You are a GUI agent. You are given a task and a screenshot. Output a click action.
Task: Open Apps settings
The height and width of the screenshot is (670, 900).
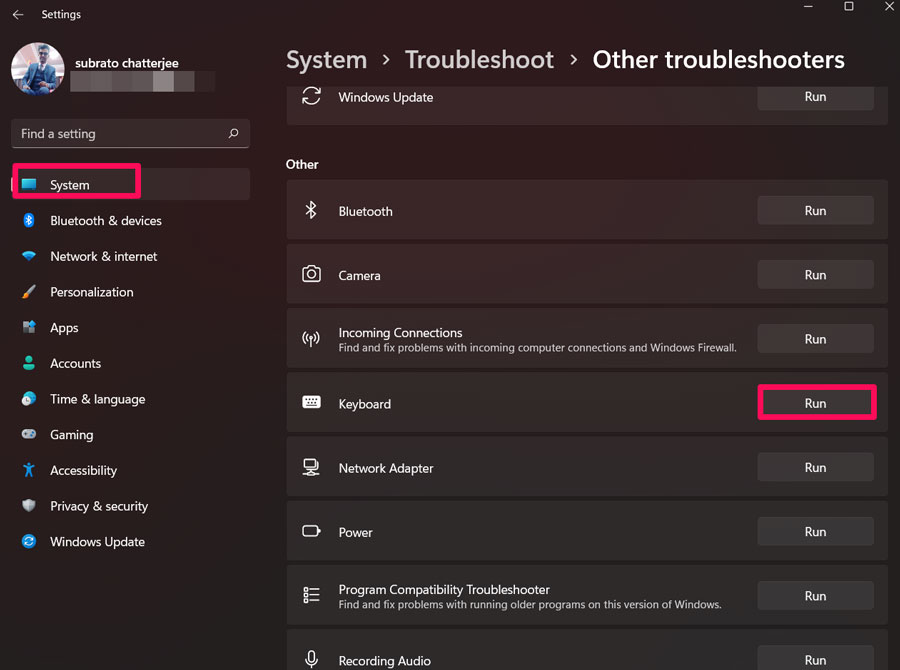[x=131, y=328]
